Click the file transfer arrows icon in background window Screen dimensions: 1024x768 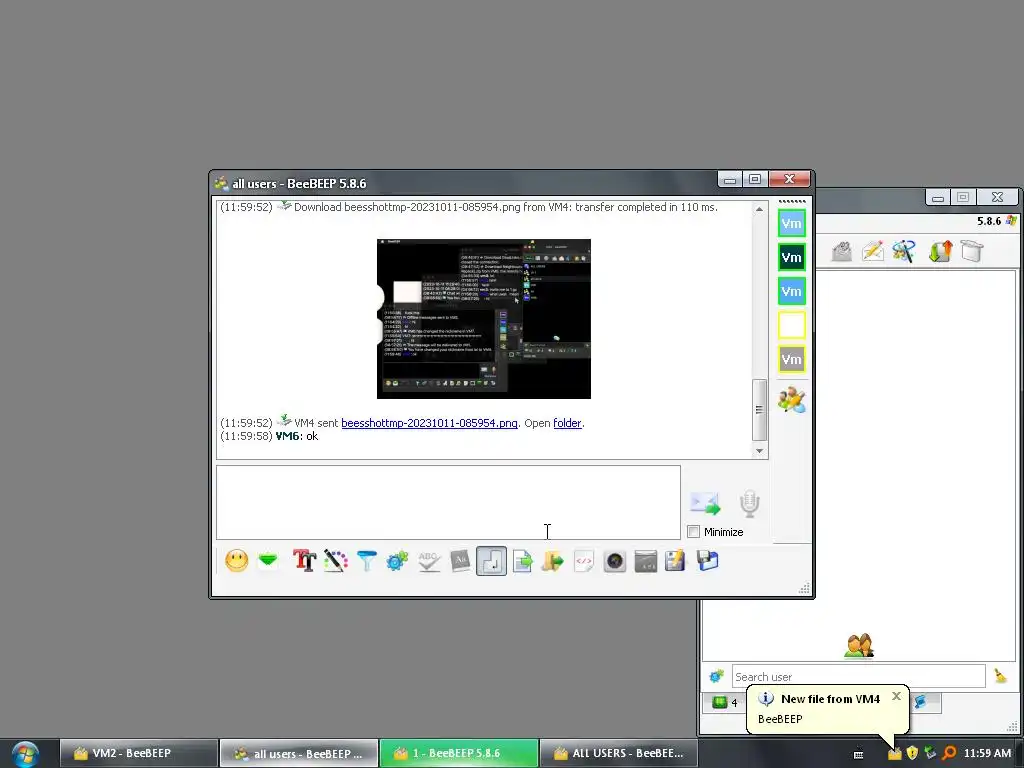click(x=940, y=251)
